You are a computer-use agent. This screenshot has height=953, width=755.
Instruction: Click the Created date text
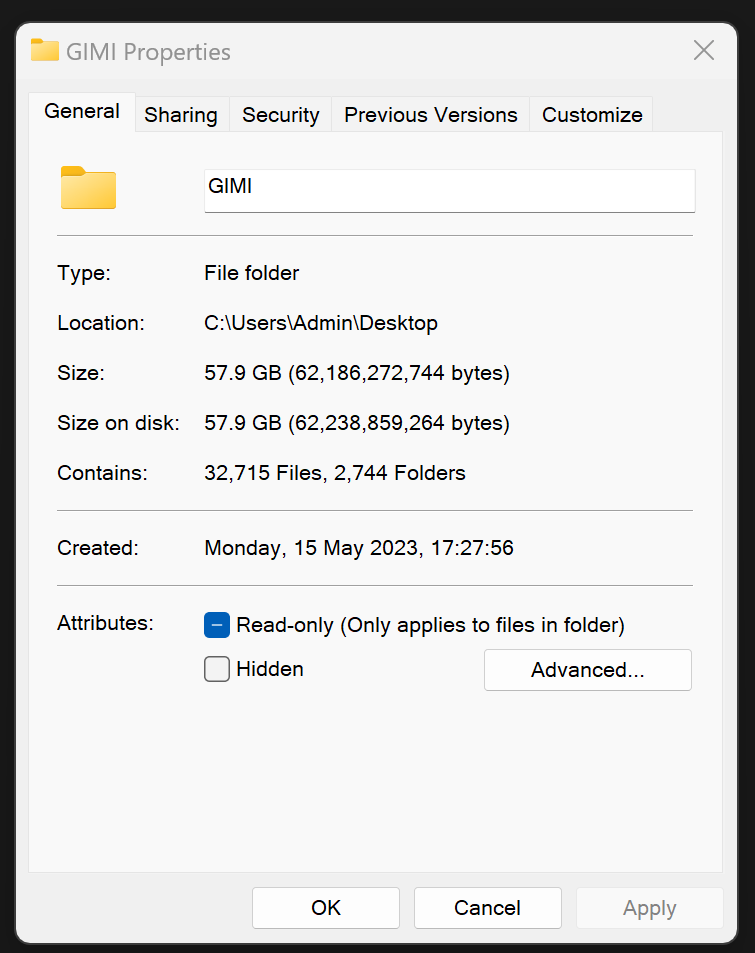click(x=359, y=548)
